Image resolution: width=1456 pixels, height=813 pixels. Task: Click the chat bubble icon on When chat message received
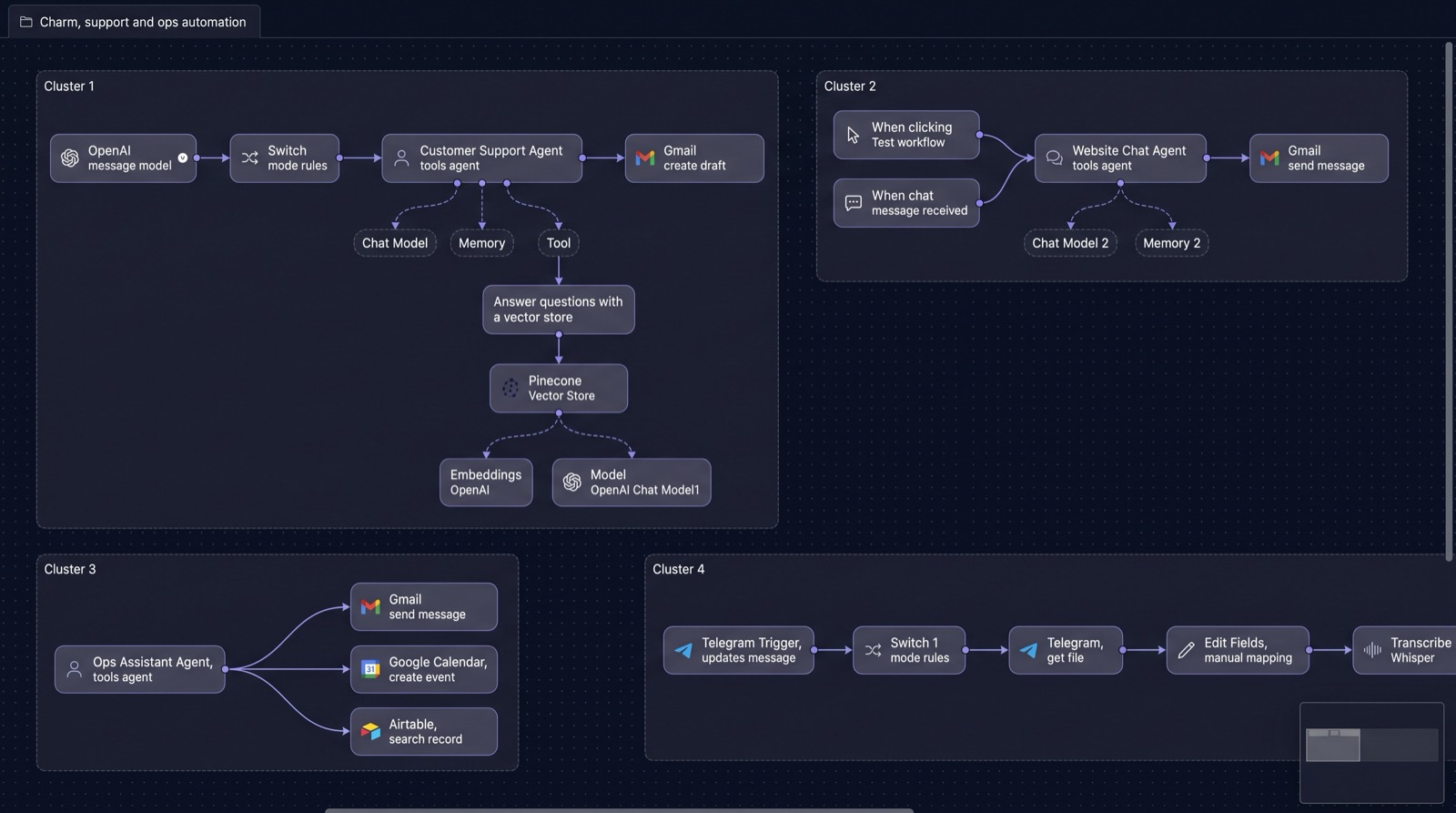tap(854, 203)
